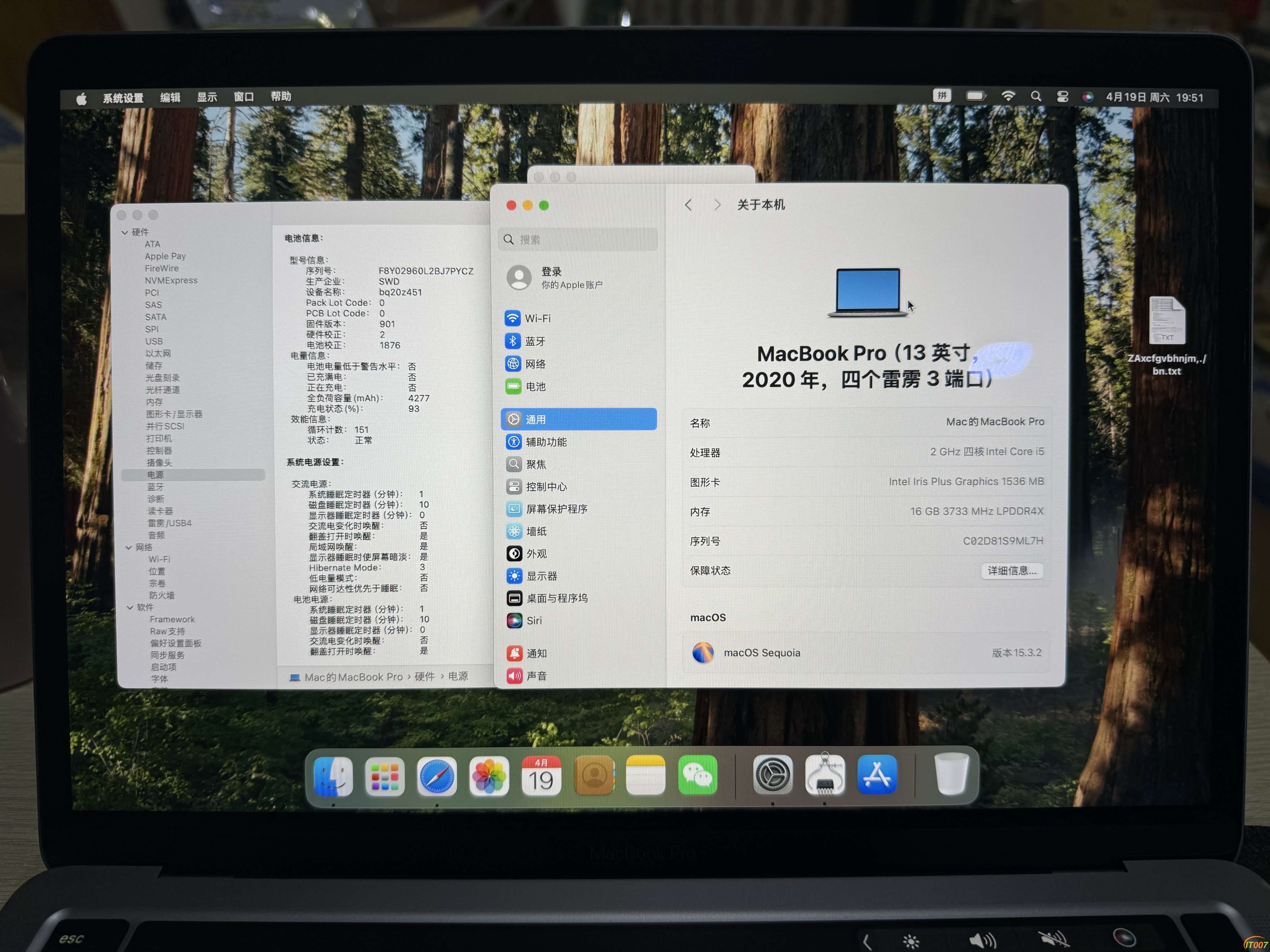Launch Finder from the Dock
1270x952 pixels.
(x=333, y=776)
